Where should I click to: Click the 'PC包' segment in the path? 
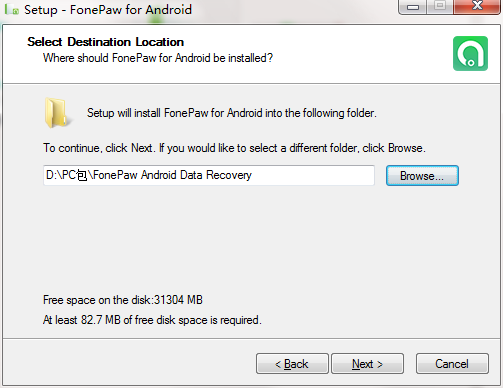pos(75,175)
